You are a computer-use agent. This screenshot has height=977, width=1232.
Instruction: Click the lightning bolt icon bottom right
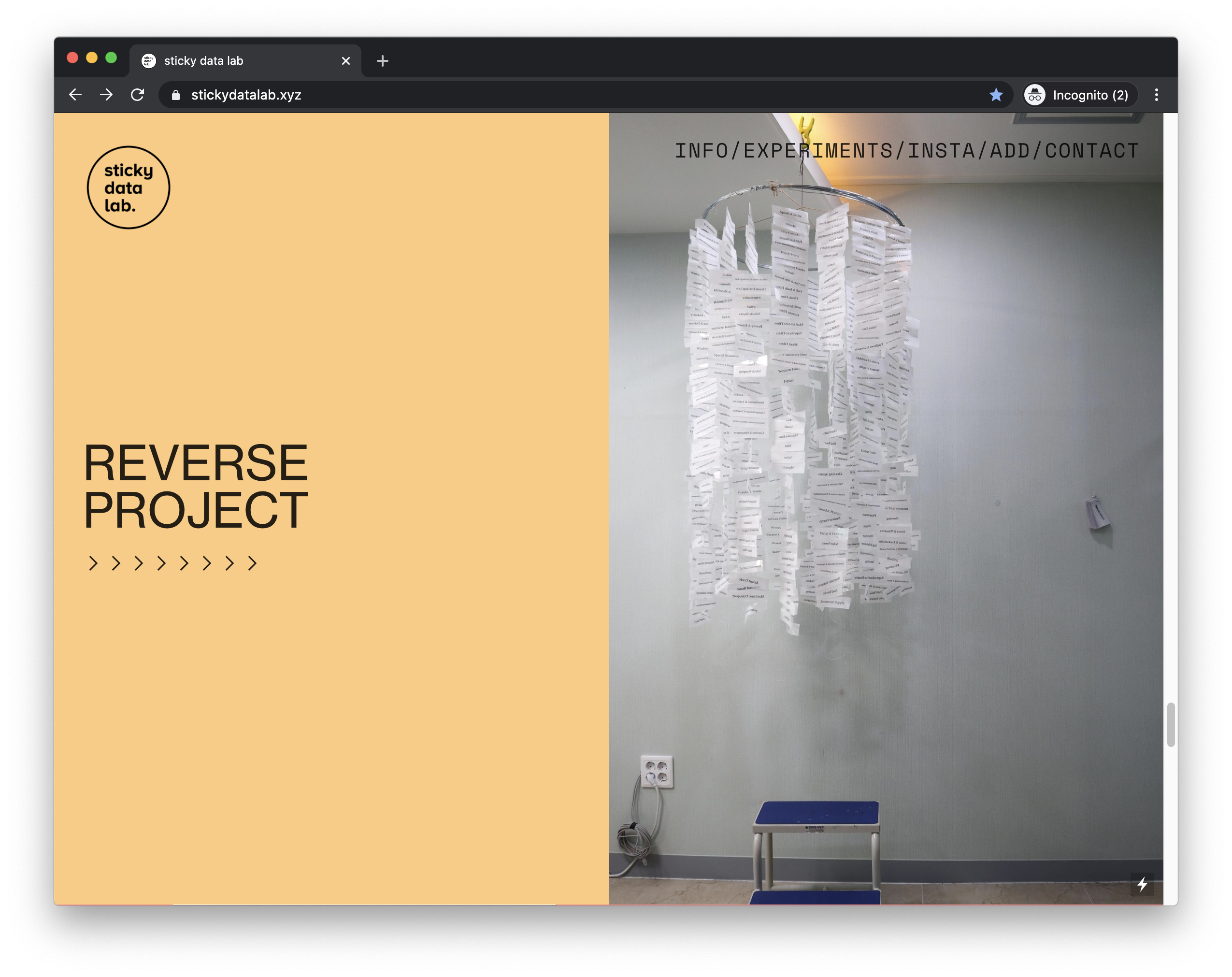tap(1142, 884)
